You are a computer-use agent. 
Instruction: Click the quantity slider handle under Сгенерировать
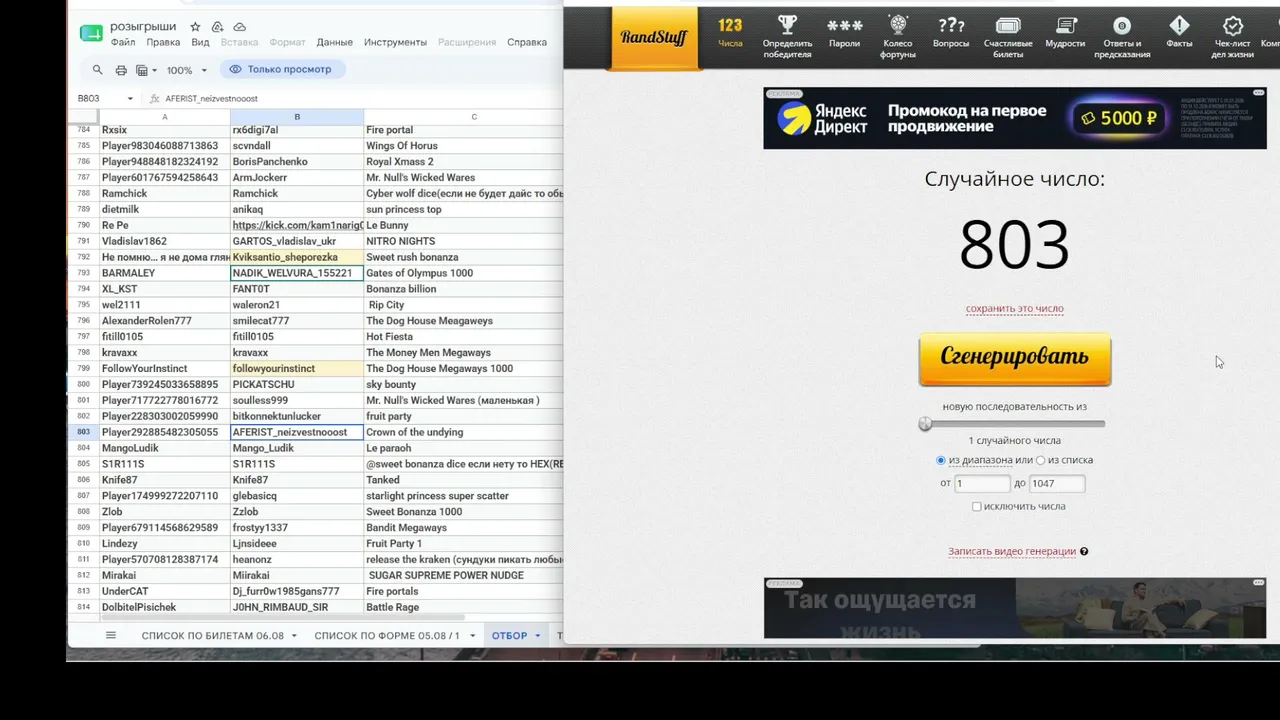click(925, 424)
